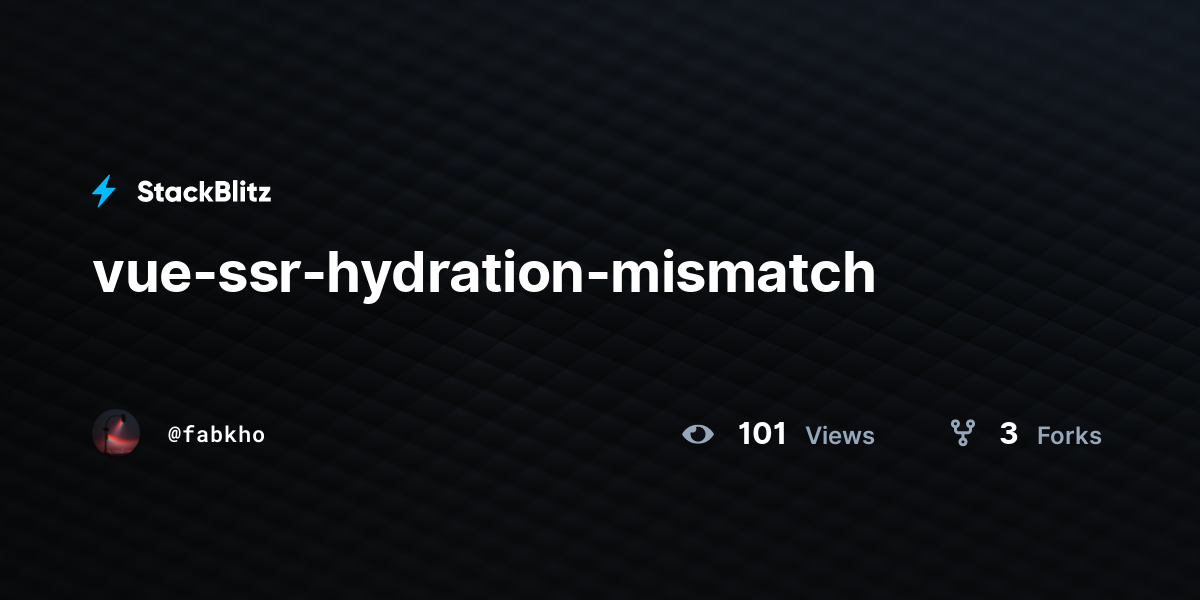Click the Forks label
The width and height of the screenshot is (1200, 600).
[x=1069, y=436]
